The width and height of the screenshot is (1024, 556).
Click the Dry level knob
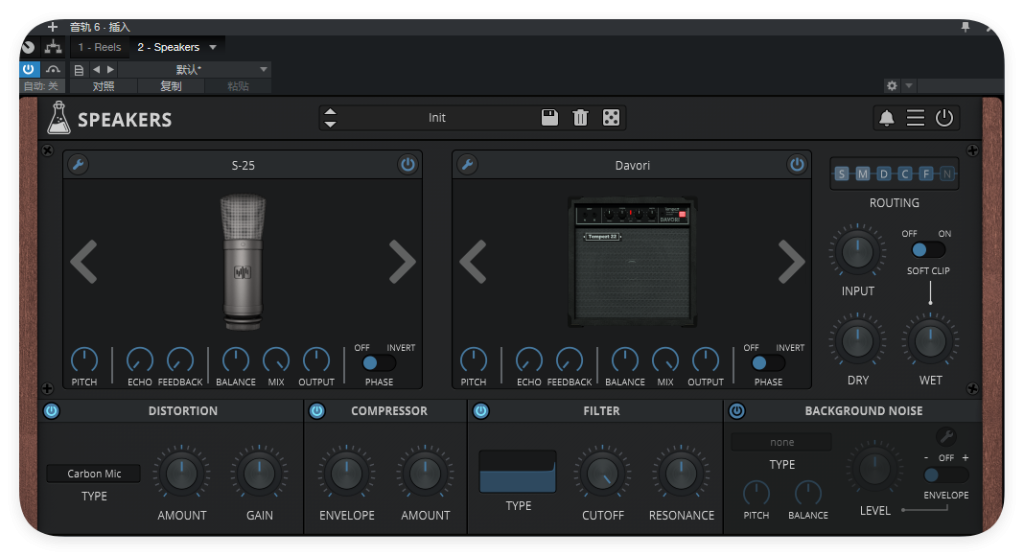[x=857, y=340]
